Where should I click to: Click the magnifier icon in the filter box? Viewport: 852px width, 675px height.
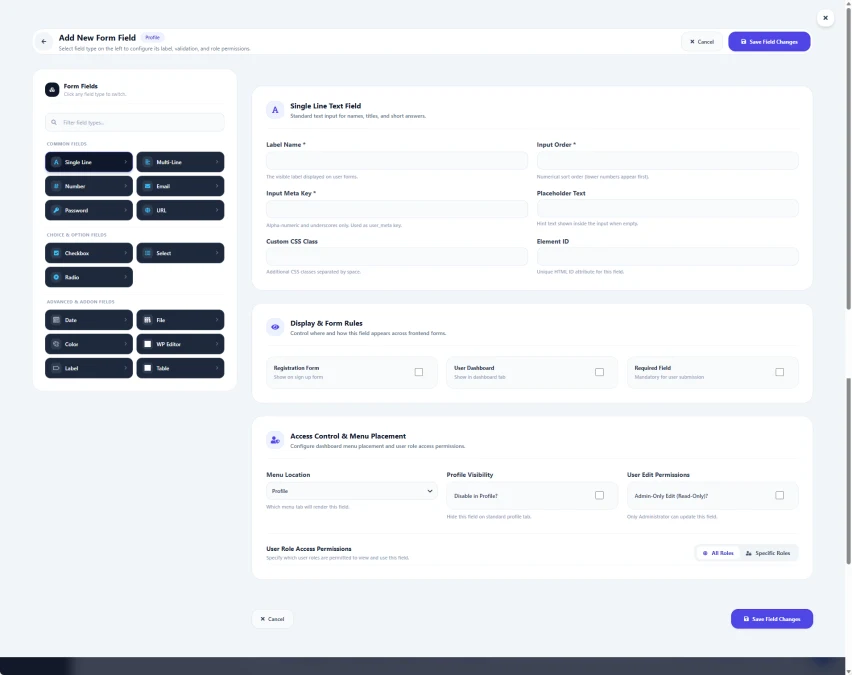point(54,122)
